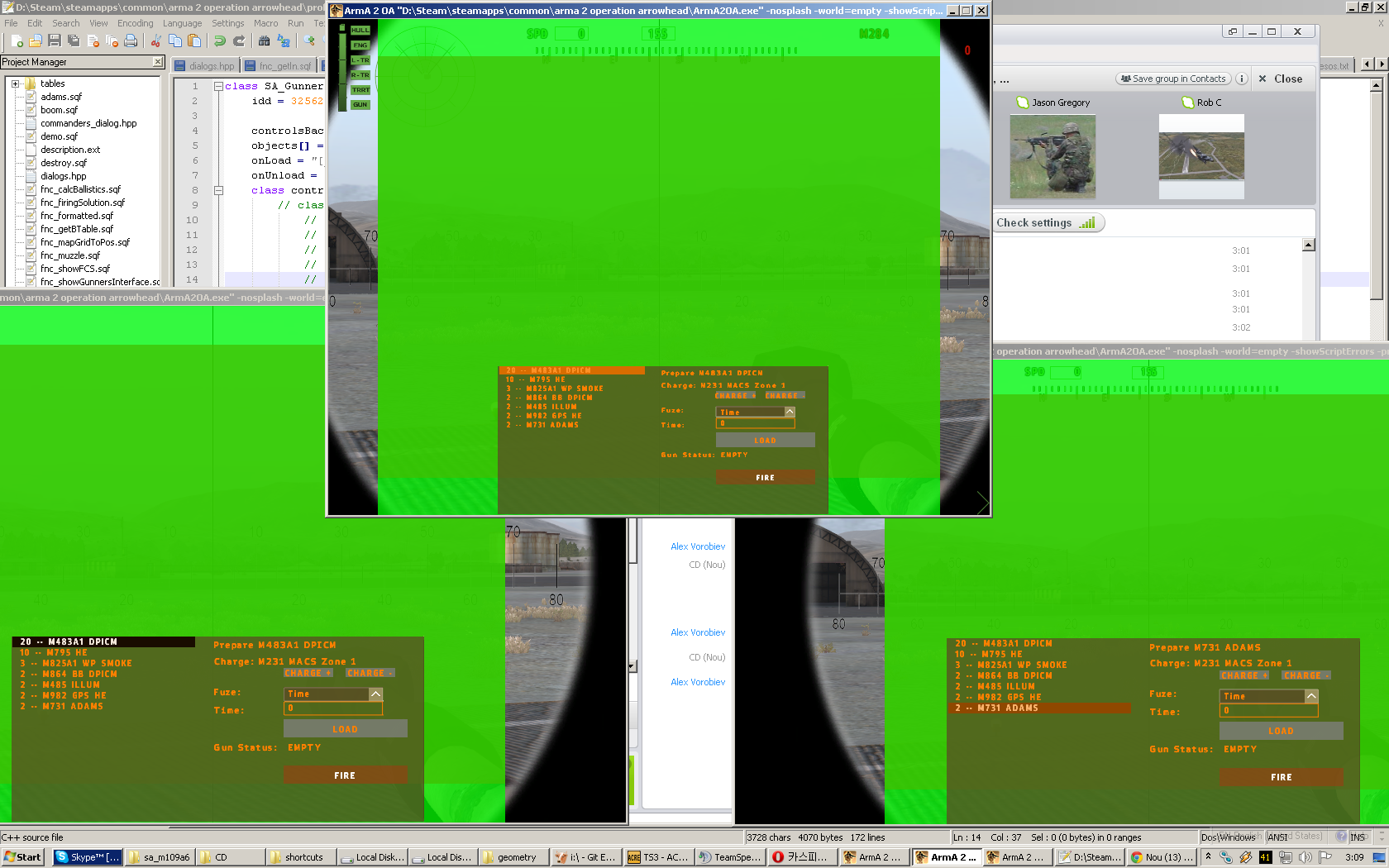This screenshot has height=868, width=1389.
Task: Click the green Undo arrow icon
Action: 219,41
